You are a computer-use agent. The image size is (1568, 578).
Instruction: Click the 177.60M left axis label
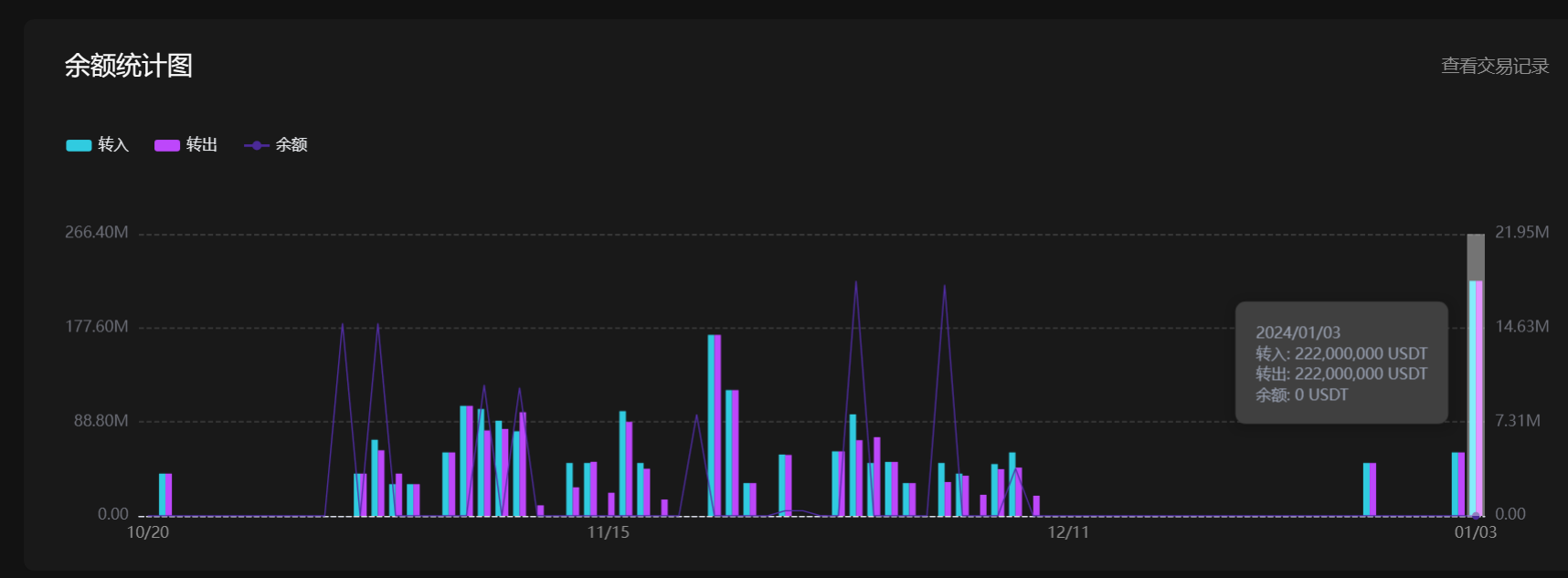96,327
